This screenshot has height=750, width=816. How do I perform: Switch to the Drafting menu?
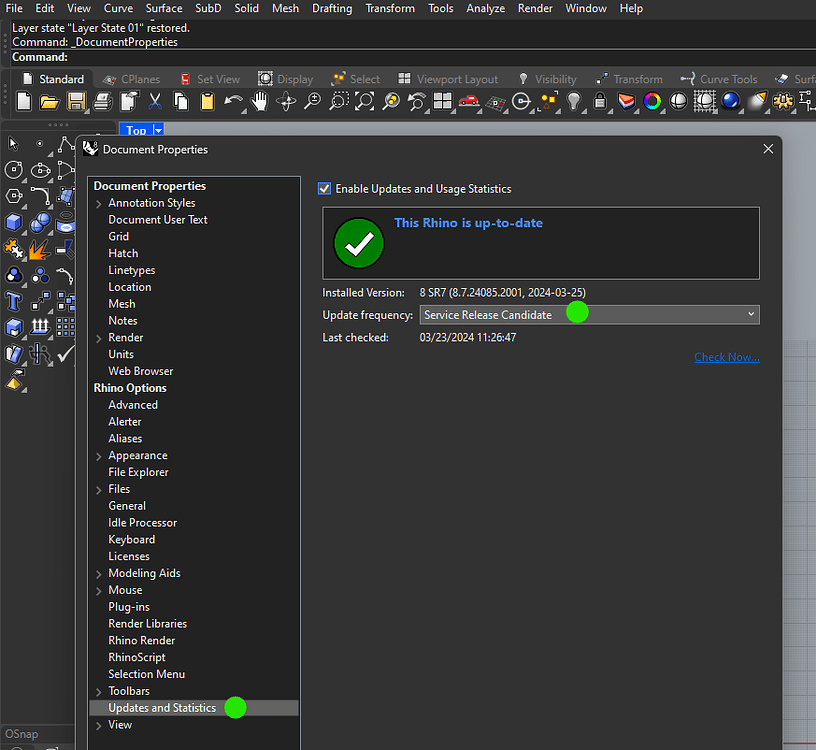point(332,8)
